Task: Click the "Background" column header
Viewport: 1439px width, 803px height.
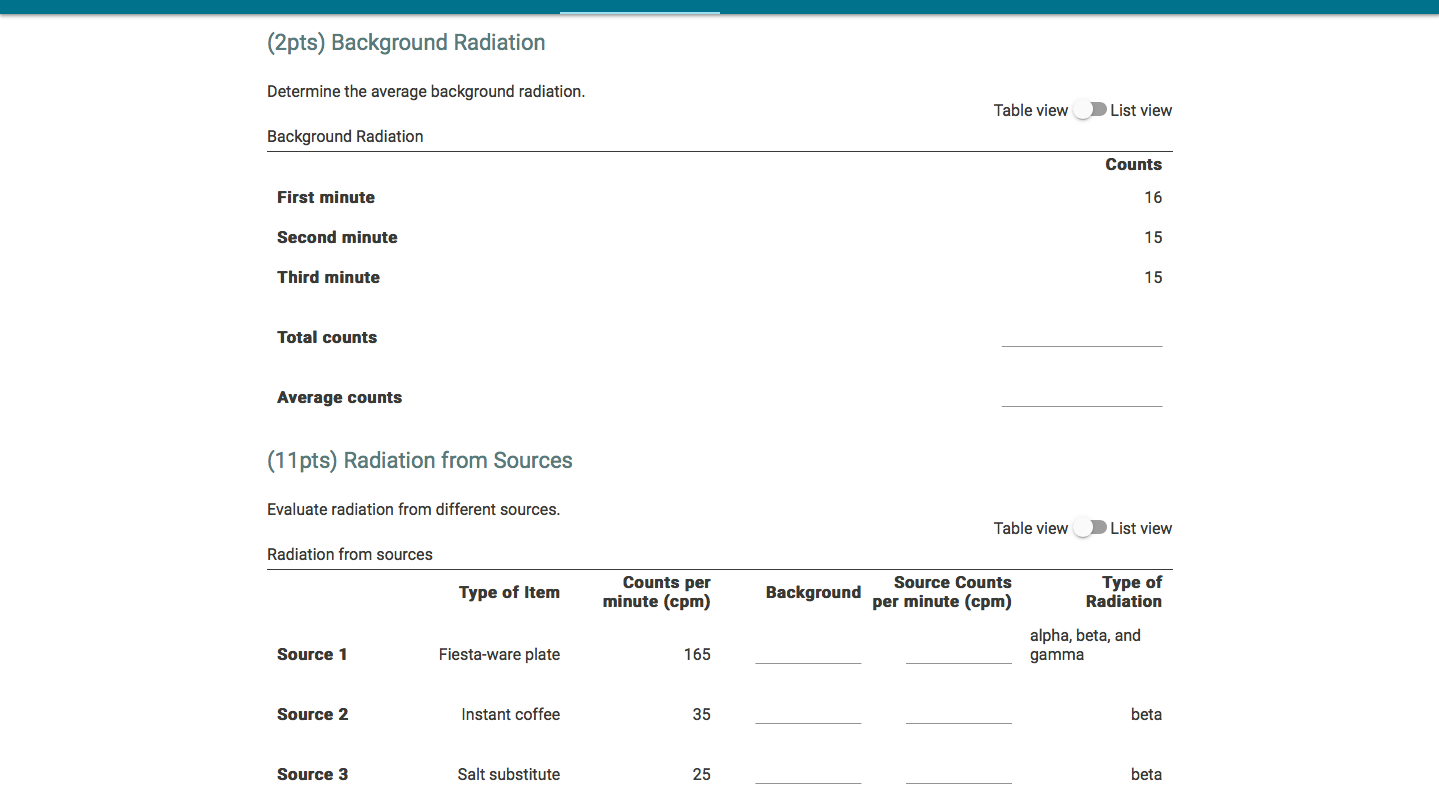Action: 813,592
